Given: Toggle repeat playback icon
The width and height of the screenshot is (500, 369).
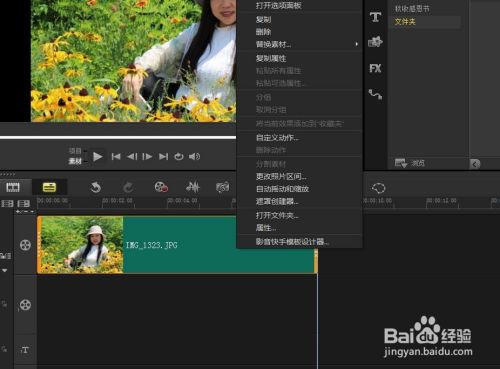Looking at the screenshot, I should [179, 157].
